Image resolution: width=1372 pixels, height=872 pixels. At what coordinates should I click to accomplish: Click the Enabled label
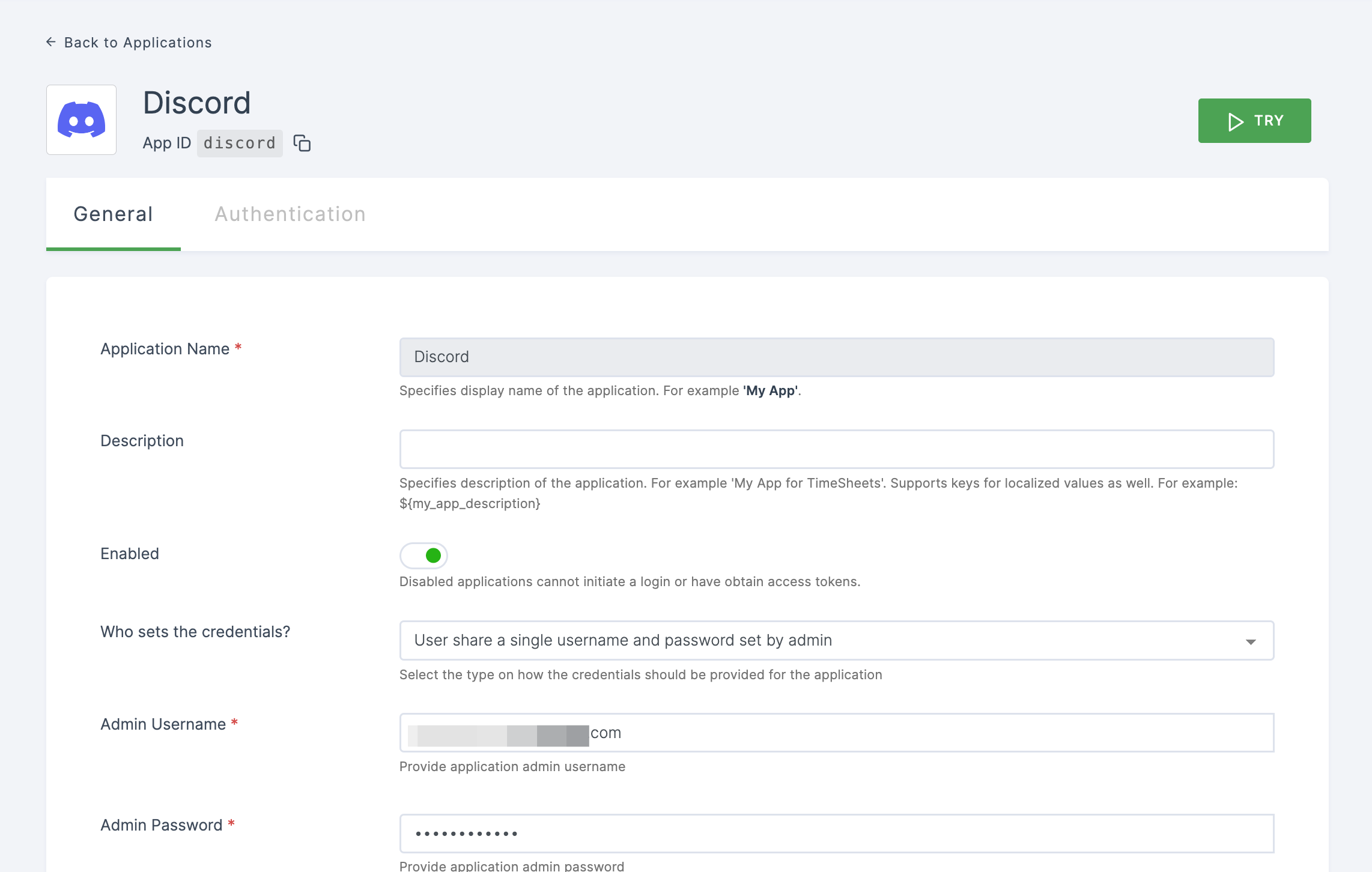coord(130,554)
